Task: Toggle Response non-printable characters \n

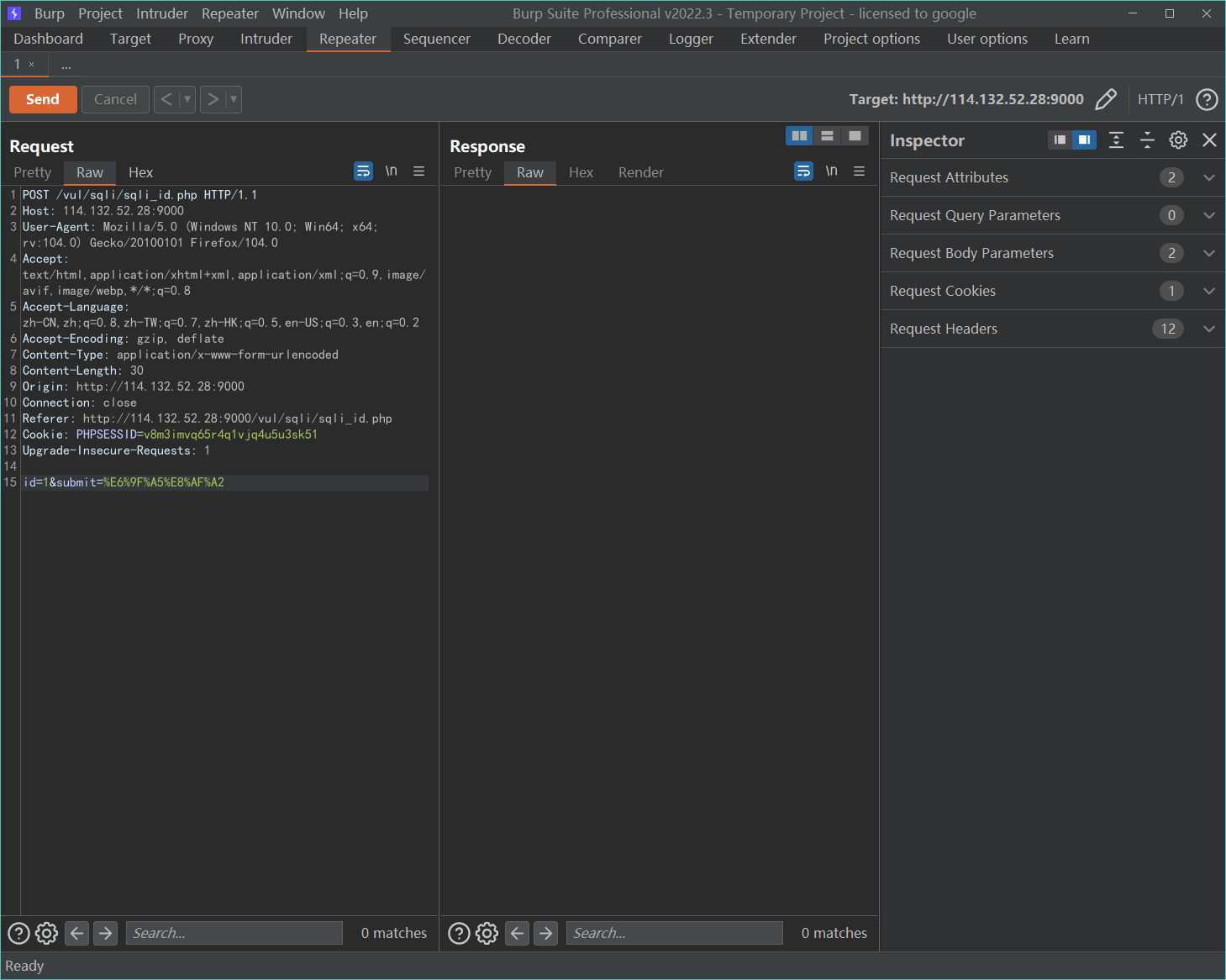Action: coord(832,171)
